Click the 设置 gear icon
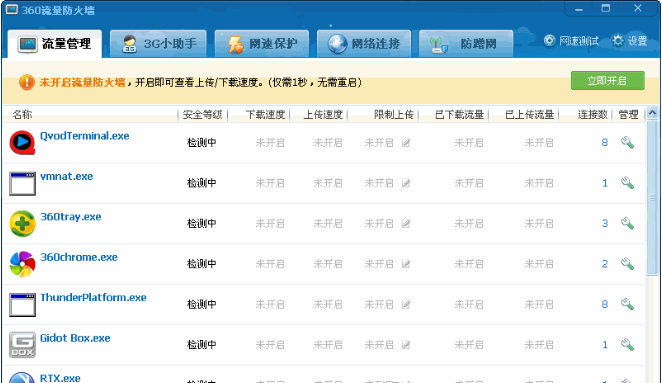 [618, 41]
